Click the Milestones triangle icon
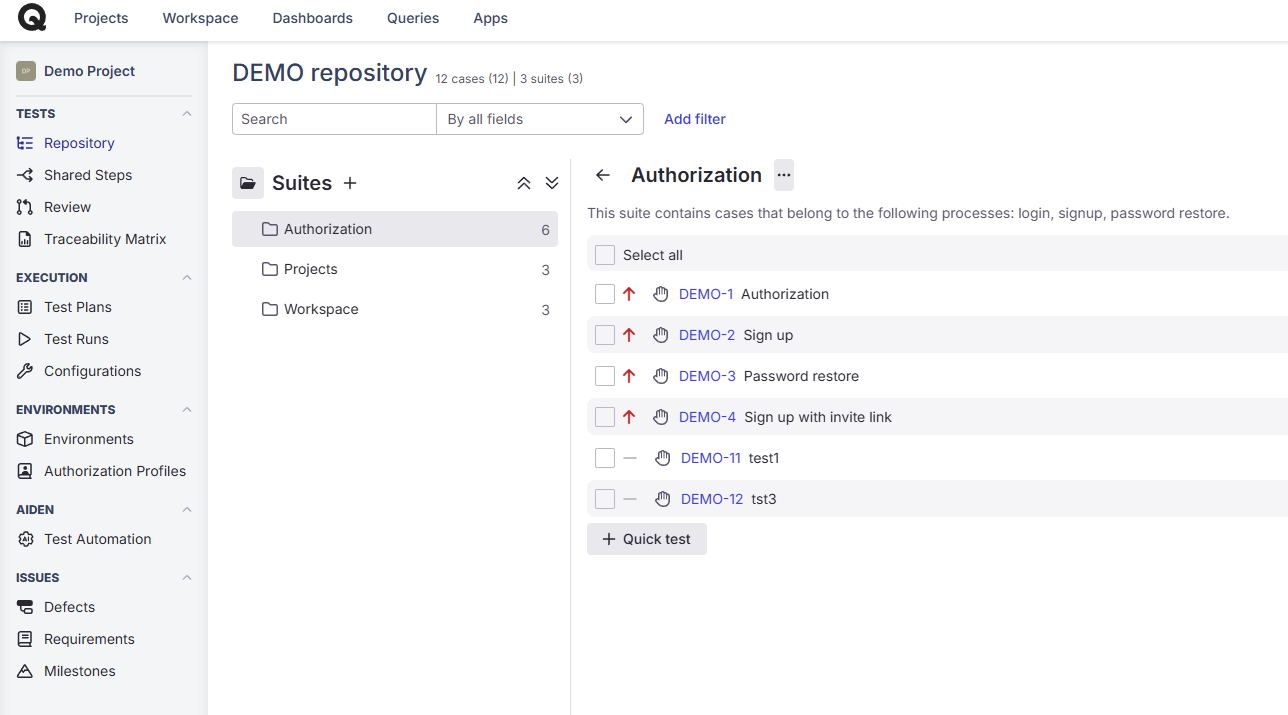Viewport: 1288px width, 715px height. click(25, 671)
